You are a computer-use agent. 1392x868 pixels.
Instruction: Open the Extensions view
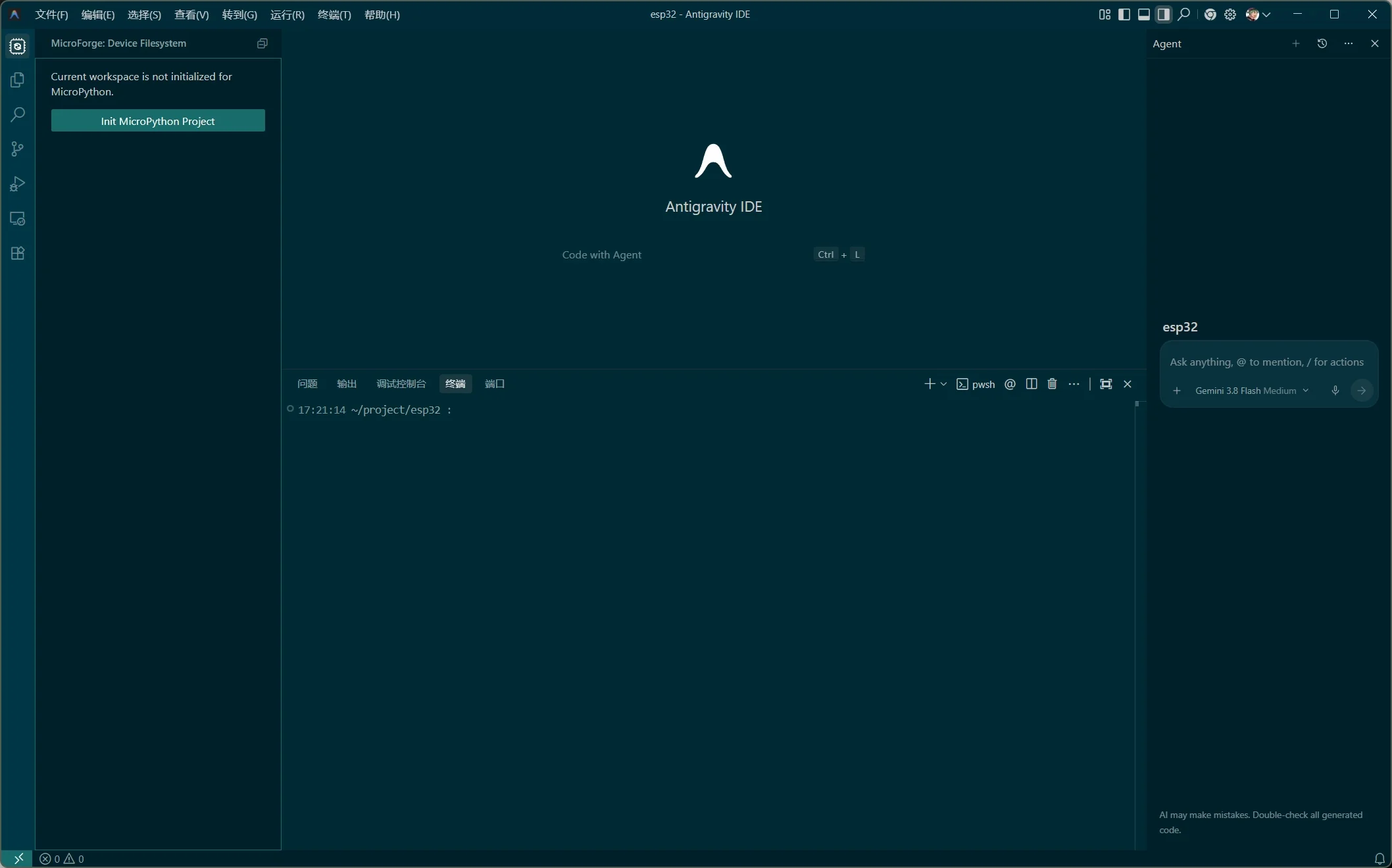[x=18, y=253]
